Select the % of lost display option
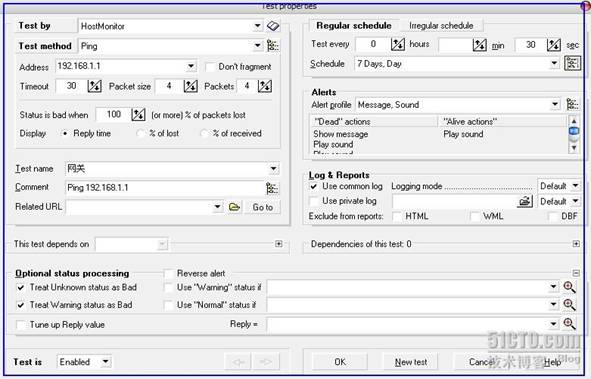This screenshot has width=591, height=379. pos(141,133)
